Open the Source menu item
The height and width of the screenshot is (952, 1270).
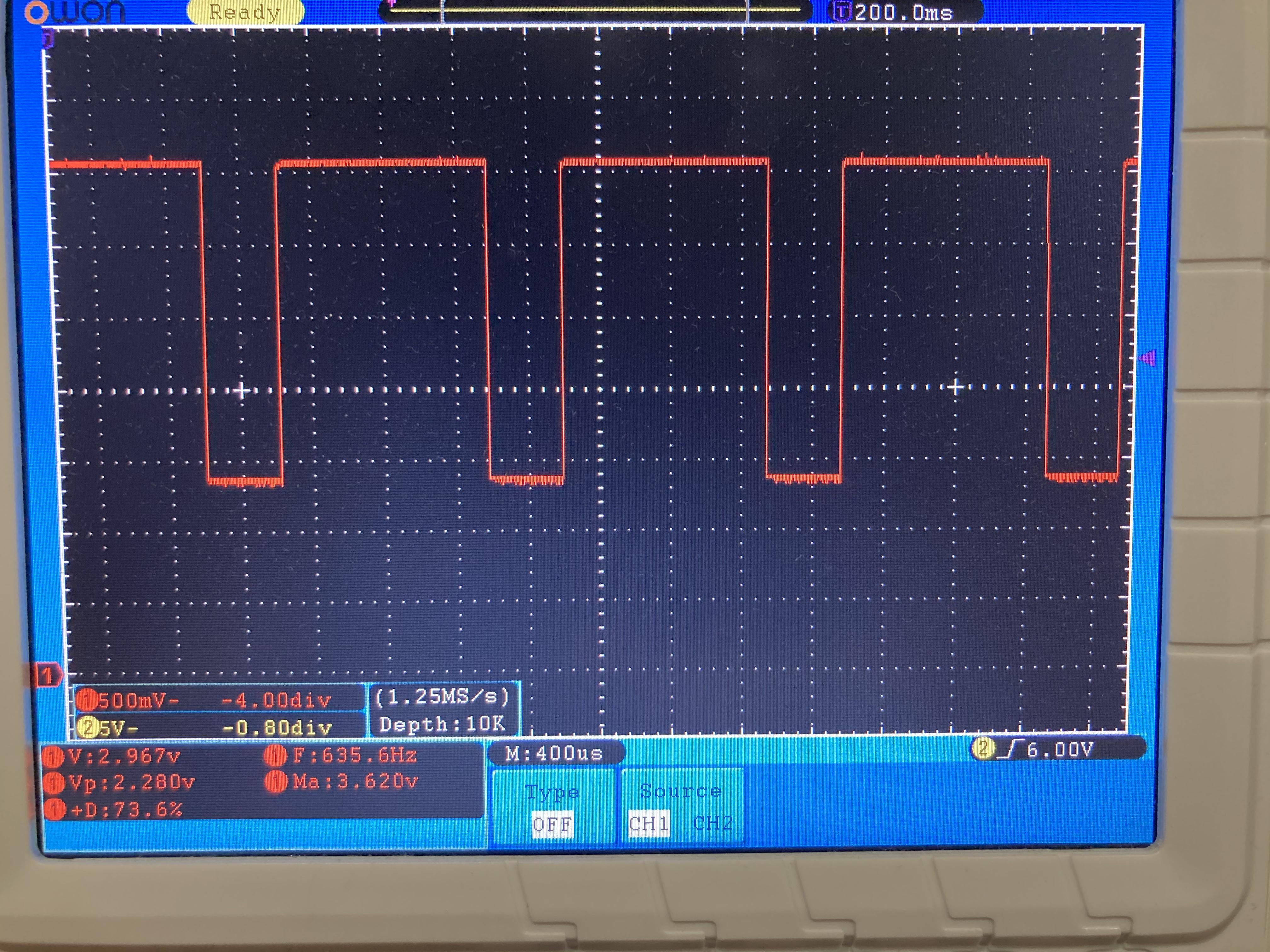680,791
